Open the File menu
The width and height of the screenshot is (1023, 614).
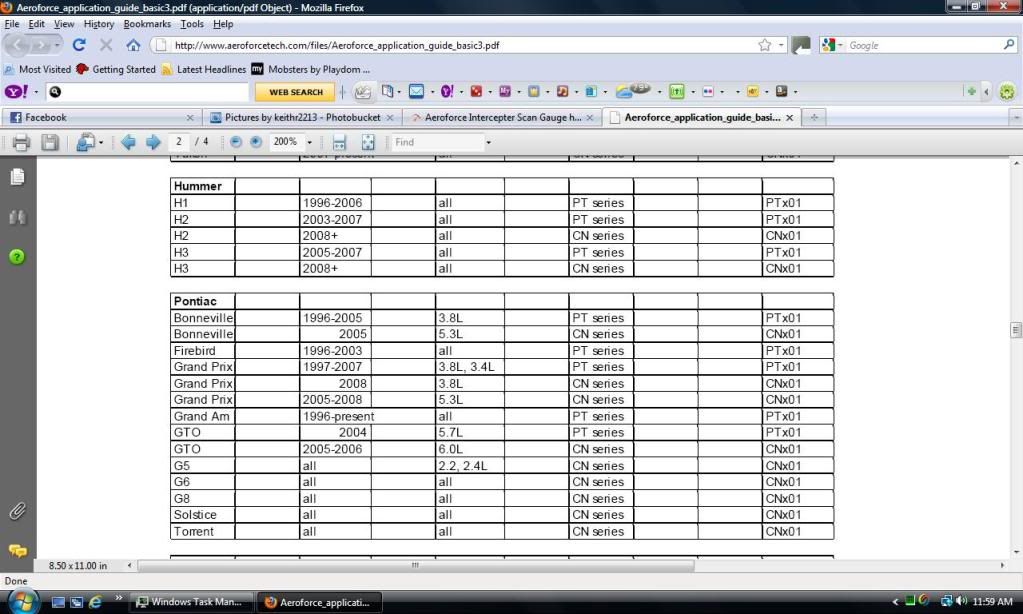[12, 24]
